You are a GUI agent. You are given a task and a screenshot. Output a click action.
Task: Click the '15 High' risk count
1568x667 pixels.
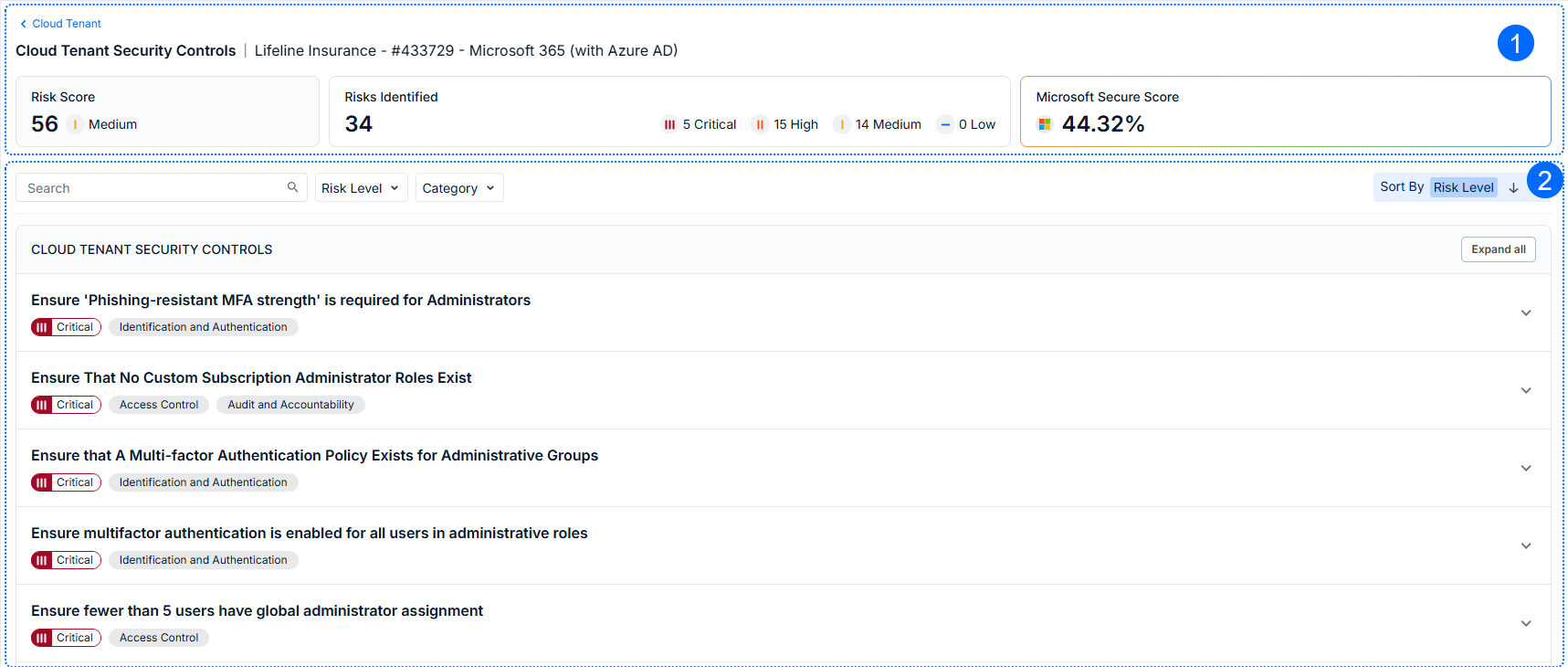click(x=796, y=124)
